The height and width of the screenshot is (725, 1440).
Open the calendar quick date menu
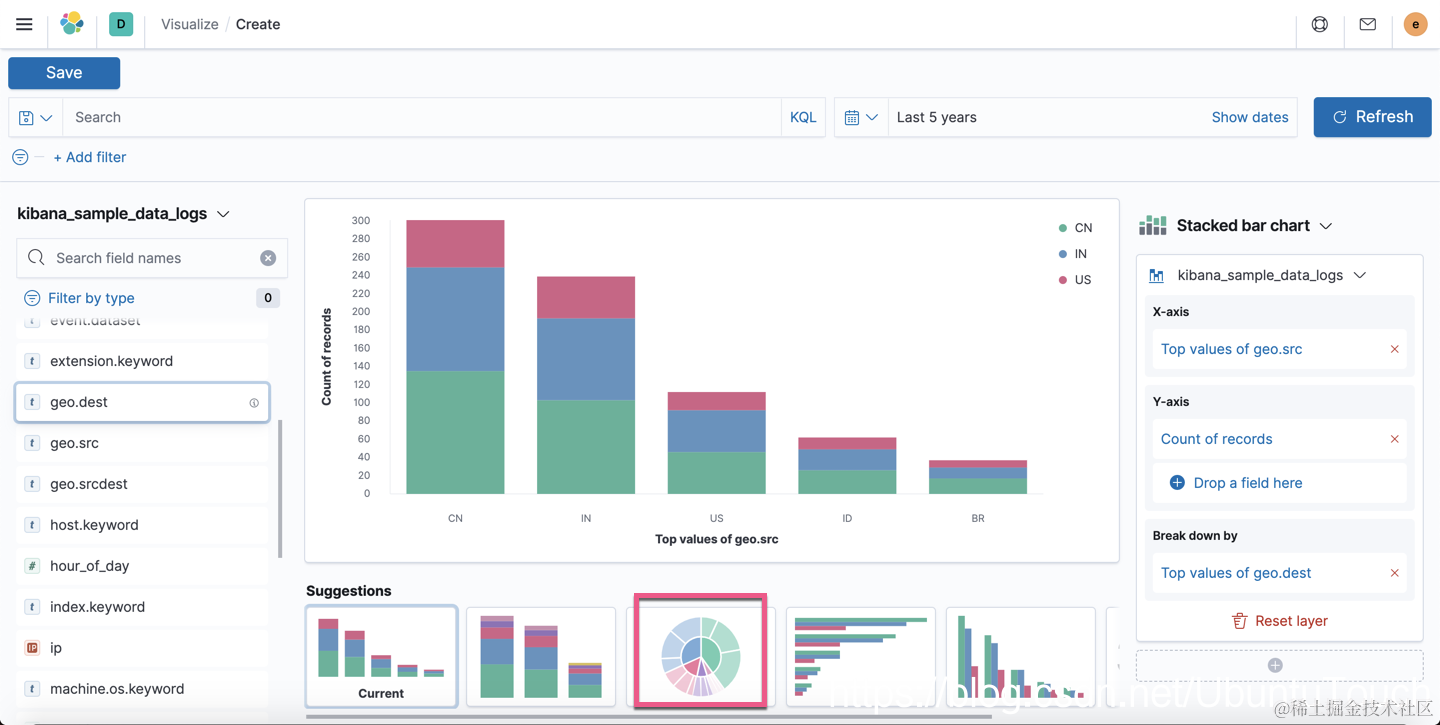(861, 117)
